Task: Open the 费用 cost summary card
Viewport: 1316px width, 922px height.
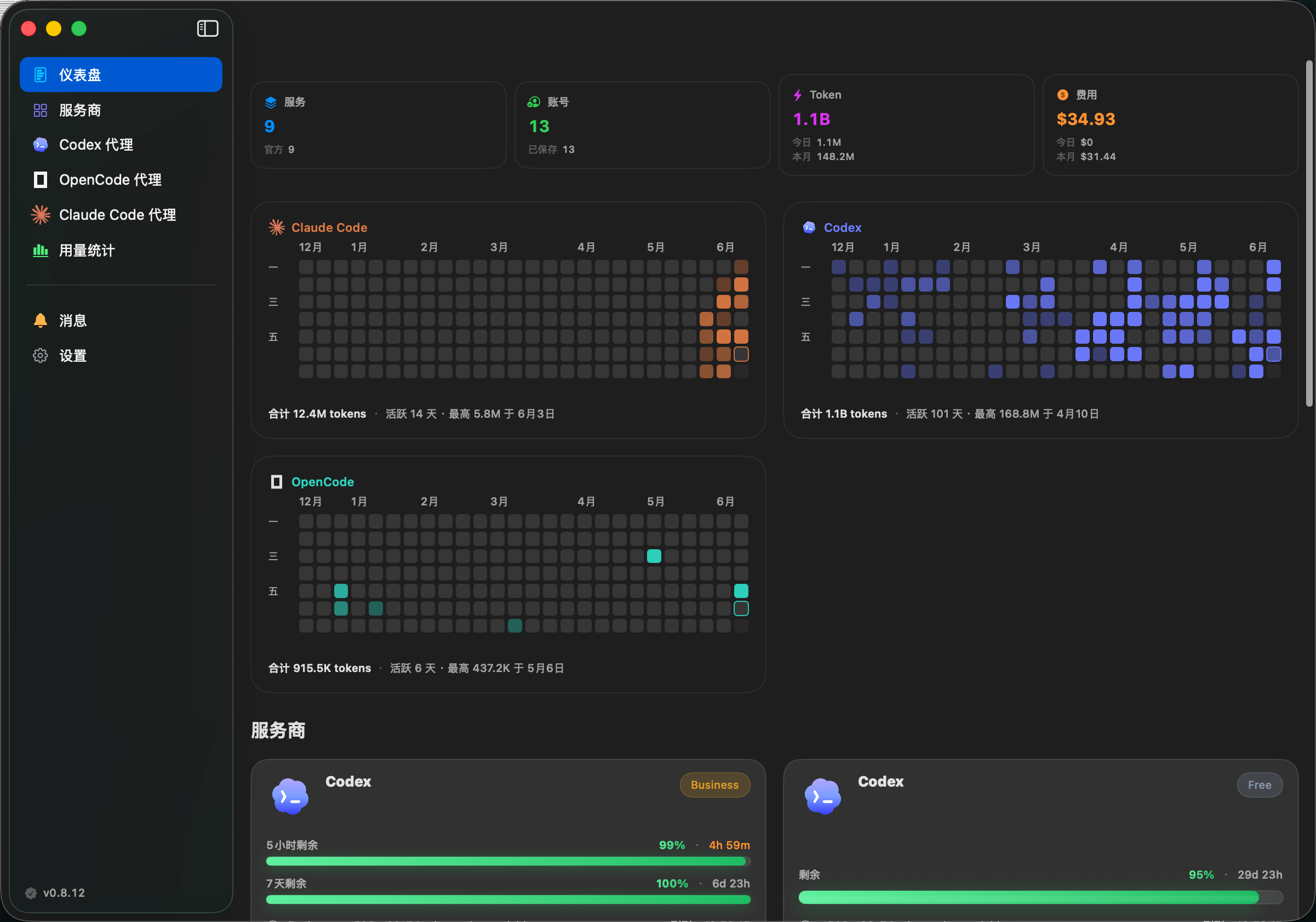Action: tap(1170, 125)
